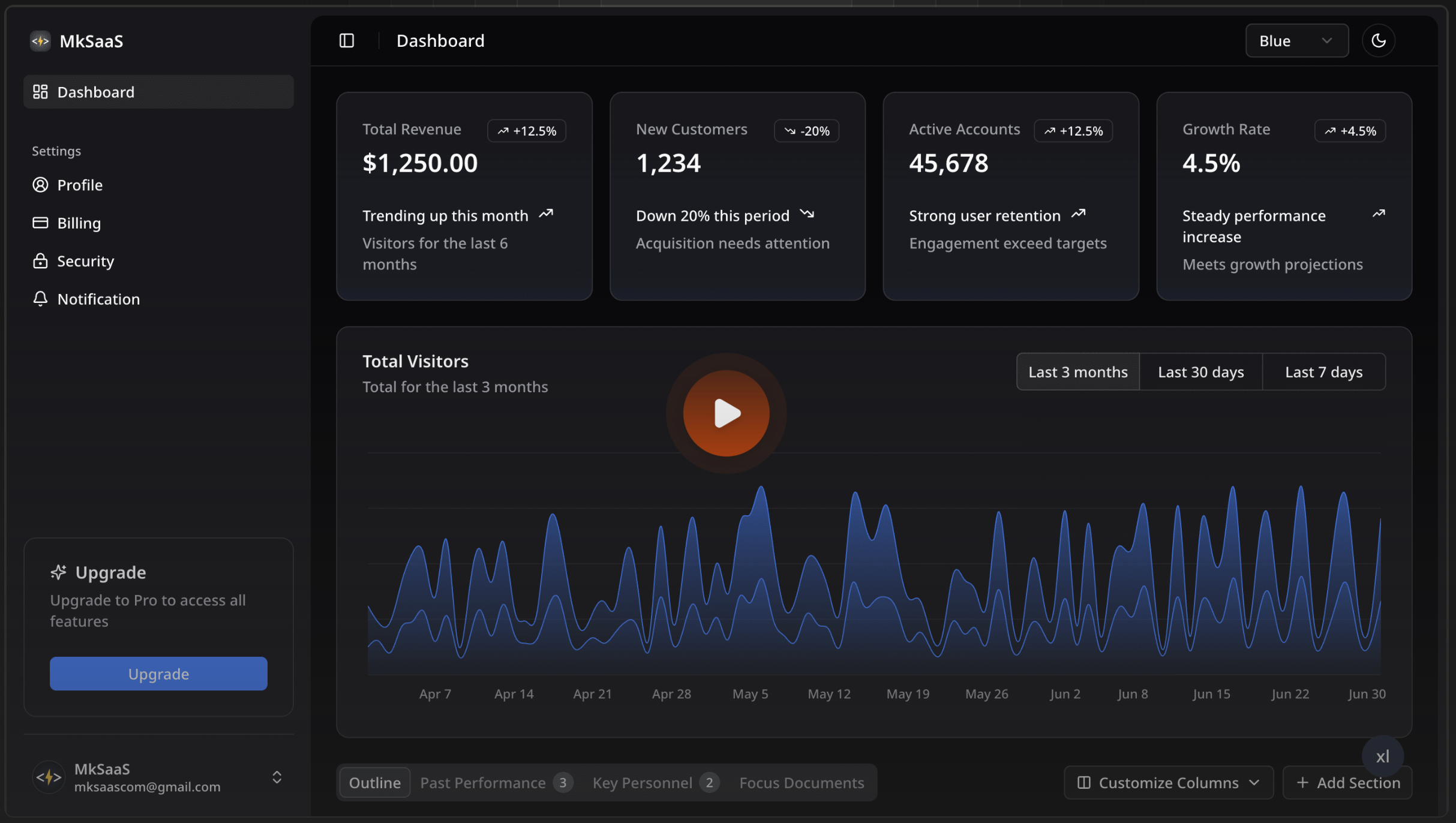Open Notification settings

98,299
